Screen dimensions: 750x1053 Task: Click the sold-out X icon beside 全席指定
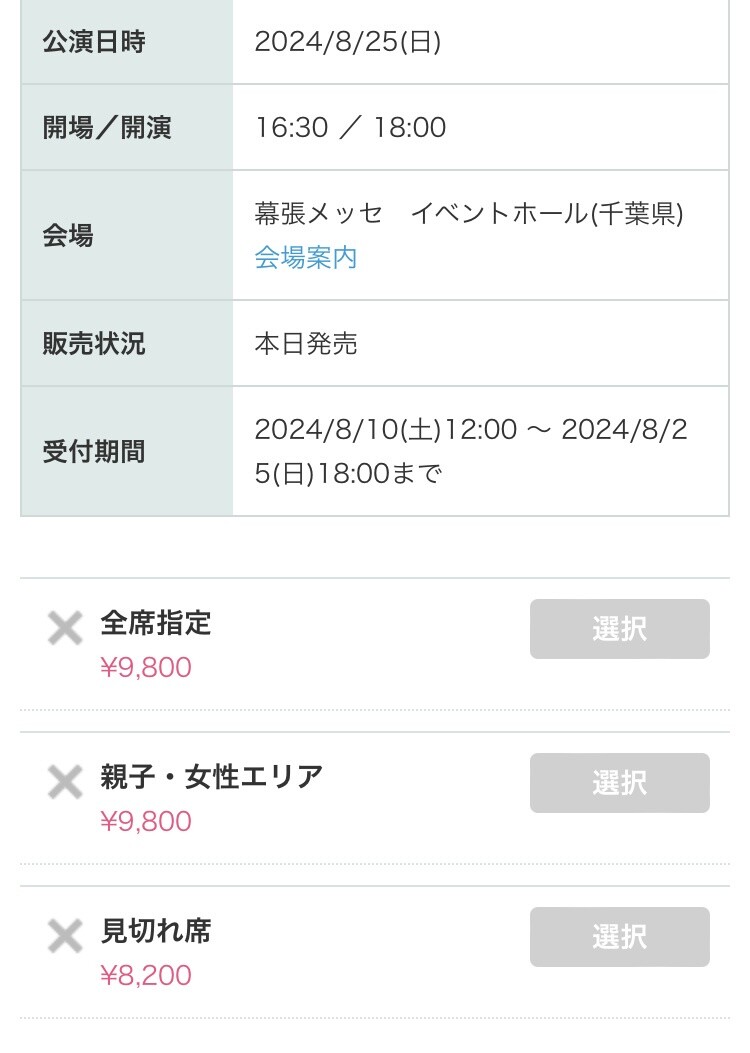(x=65, y=629)
